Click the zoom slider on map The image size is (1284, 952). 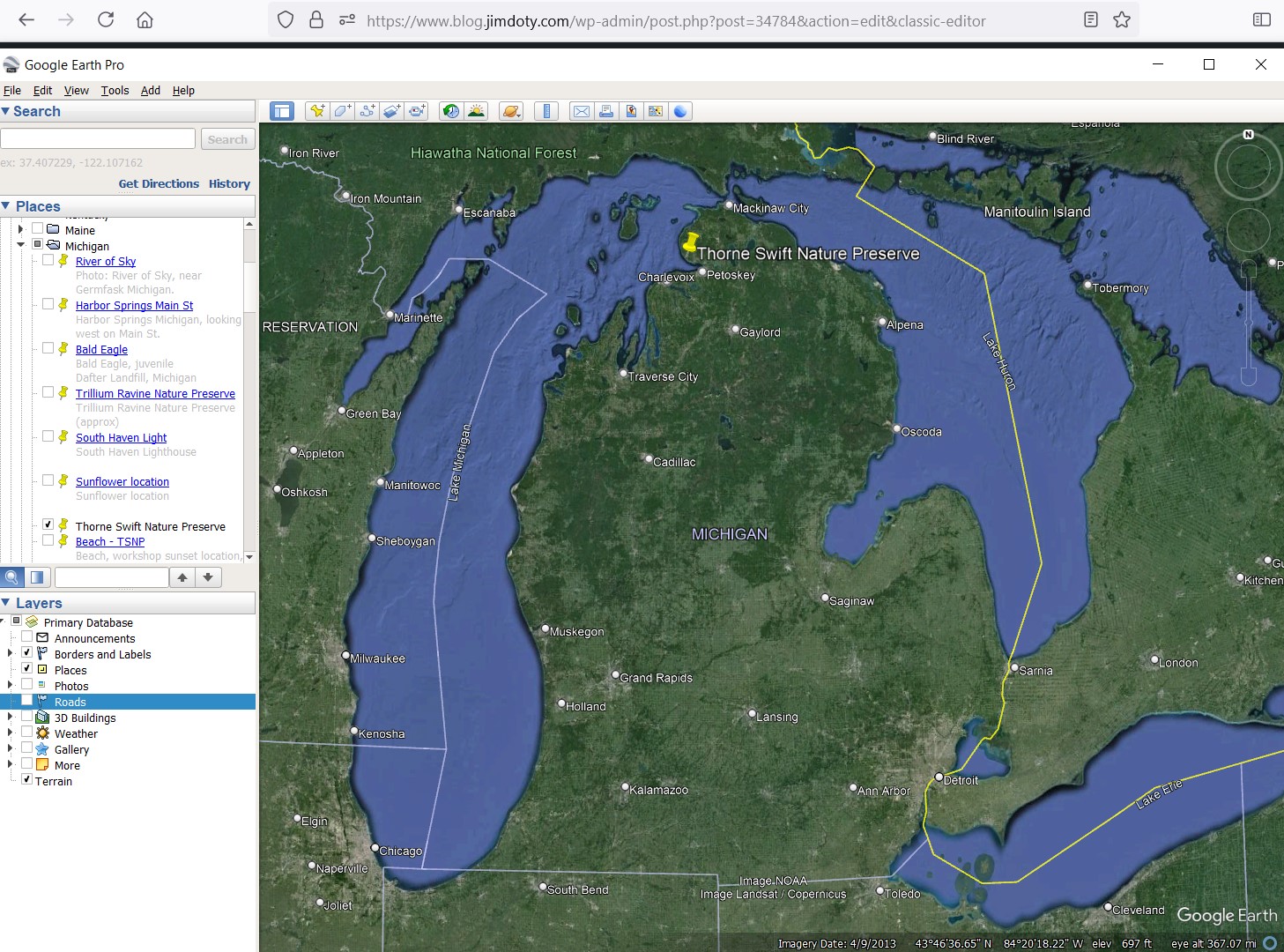1248,323
